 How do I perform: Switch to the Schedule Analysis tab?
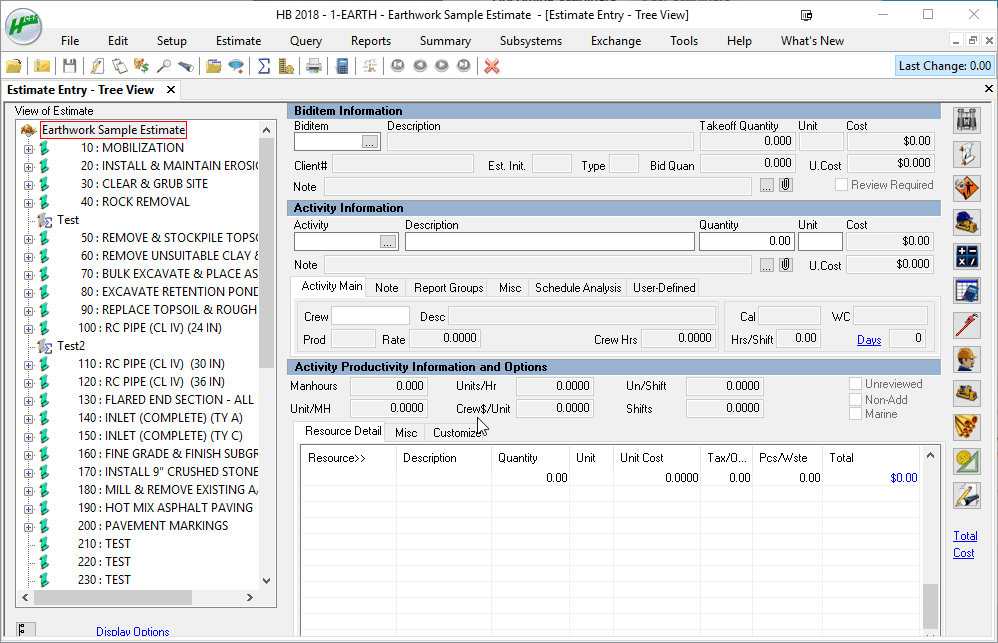coord(577,287)
